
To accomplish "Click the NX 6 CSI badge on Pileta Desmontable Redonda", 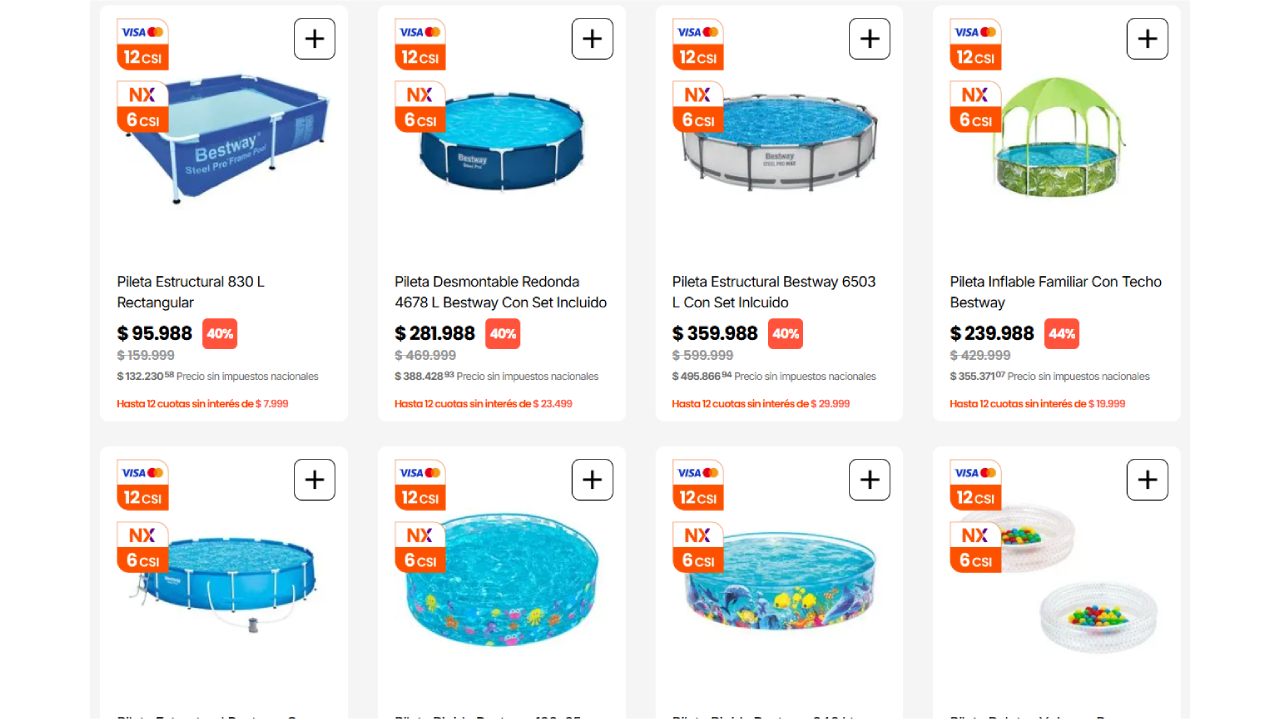I will [x=420, y=104].
